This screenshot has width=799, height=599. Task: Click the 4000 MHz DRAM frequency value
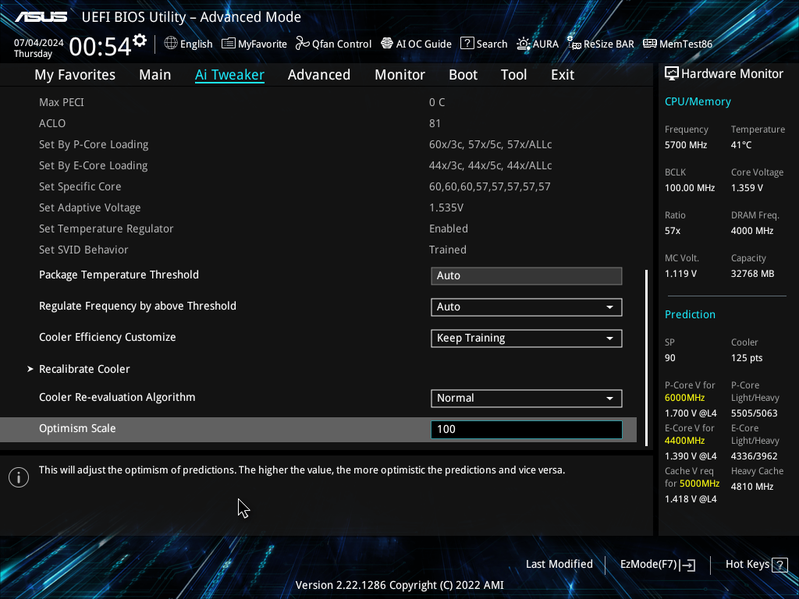[x=752, y=231]
